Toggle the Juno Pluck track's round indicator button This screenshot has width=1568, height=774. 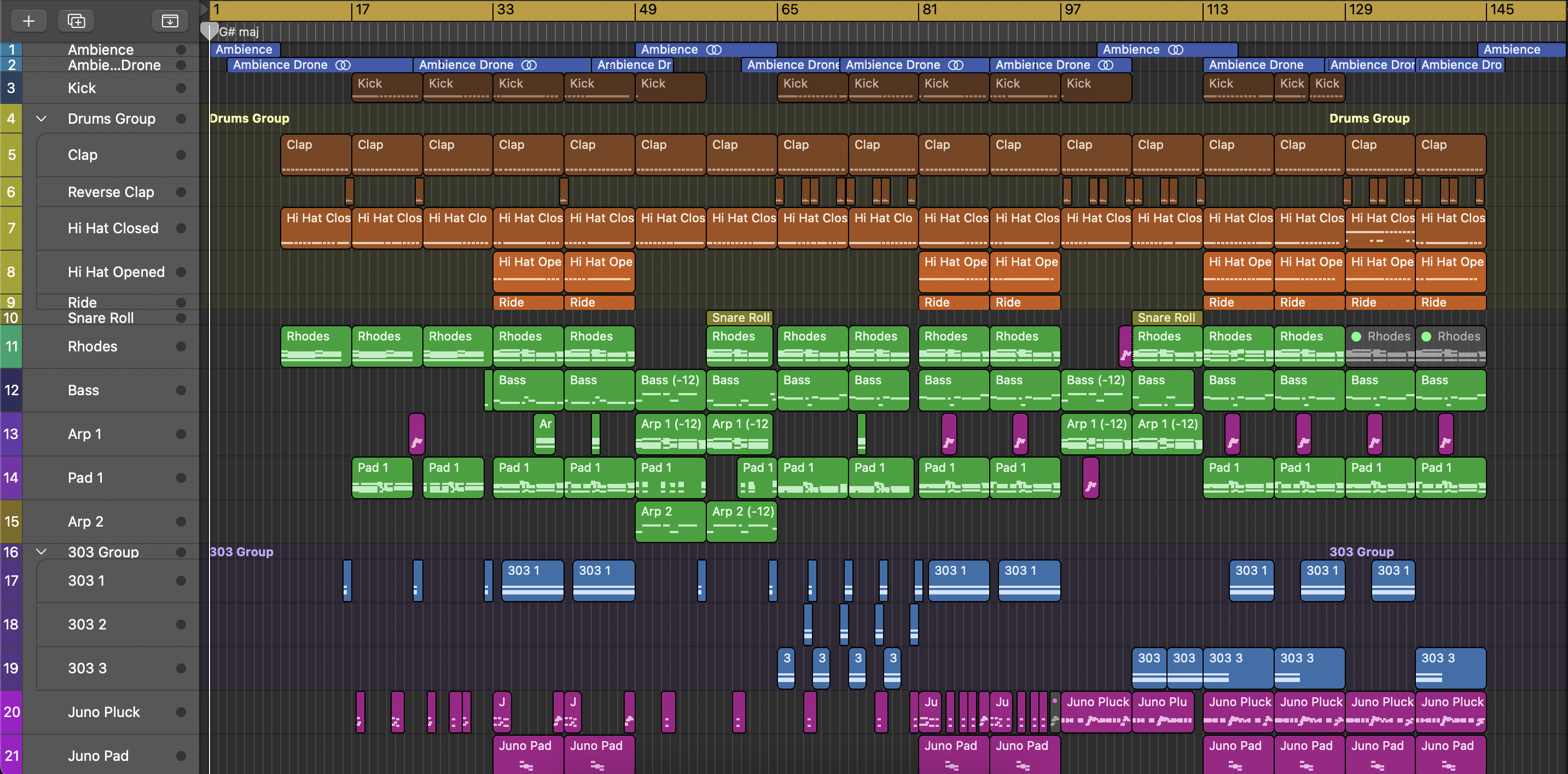click(181, 712)
